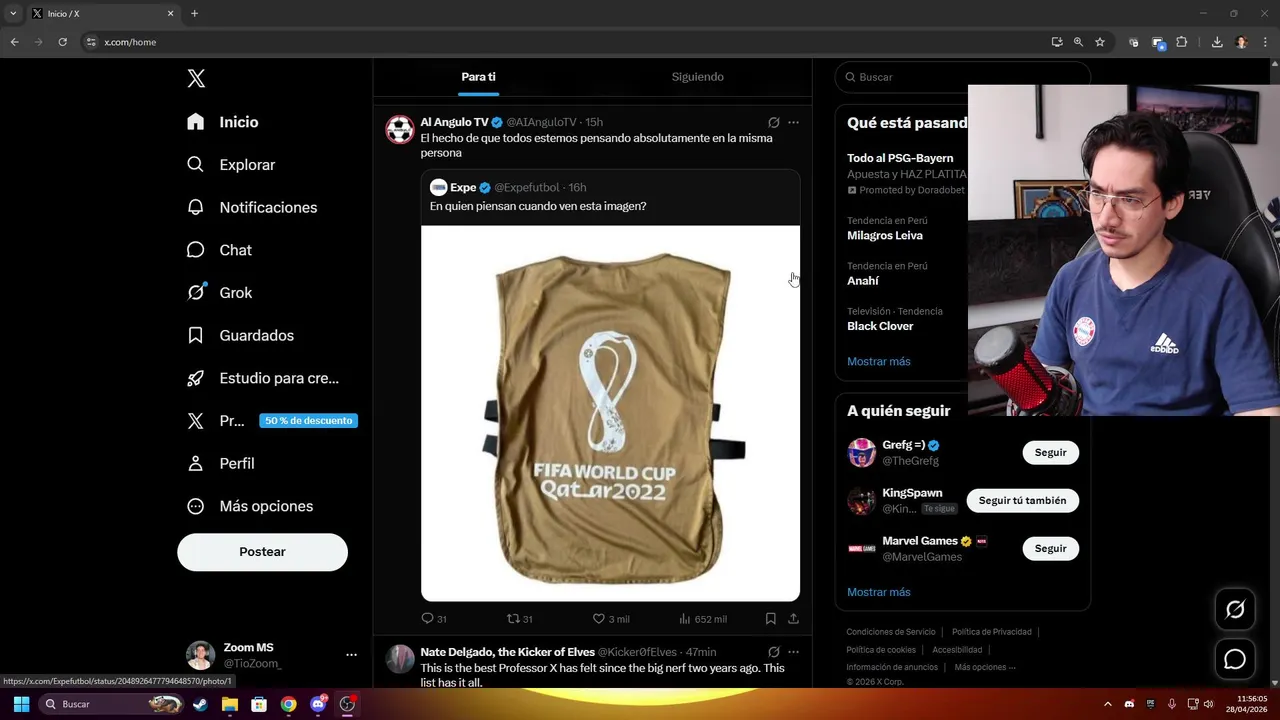Open Condiciones de Servicio link
The width and height of the screenshot is (1280, 720).
pyautogui.click(x=891, y=632)
